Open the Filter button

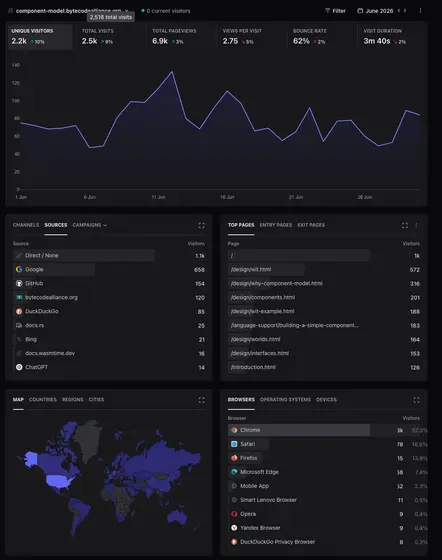click(x=335, y=11)
